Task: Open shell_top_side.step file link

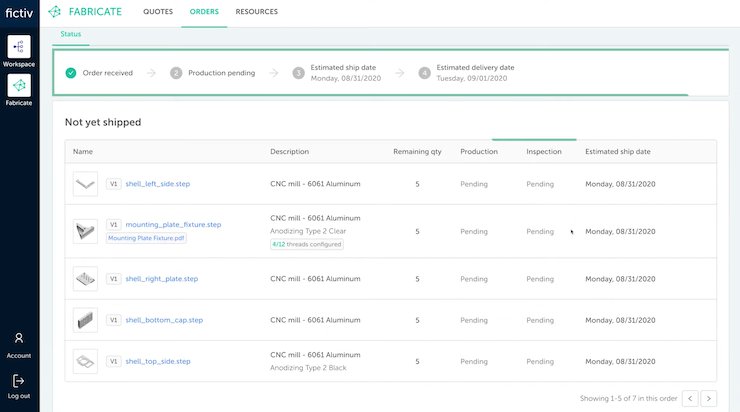Action: point(158,361)
